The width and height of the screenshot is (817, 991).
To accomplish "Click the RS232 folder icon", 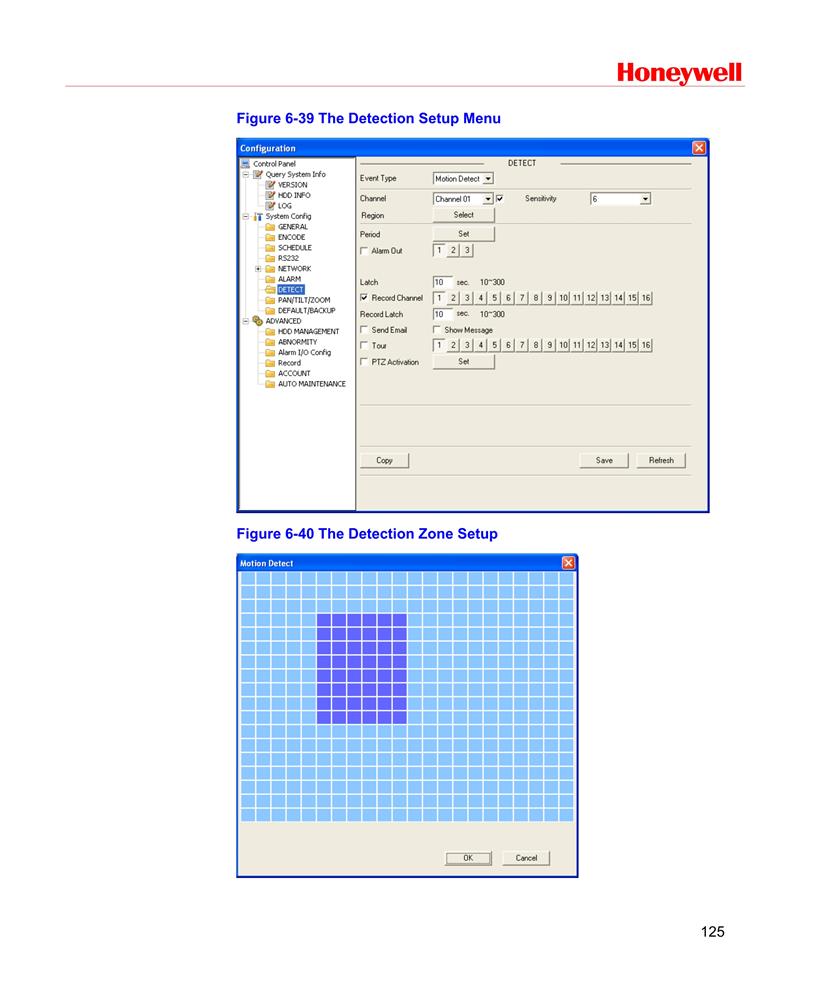I will point(270,258).
